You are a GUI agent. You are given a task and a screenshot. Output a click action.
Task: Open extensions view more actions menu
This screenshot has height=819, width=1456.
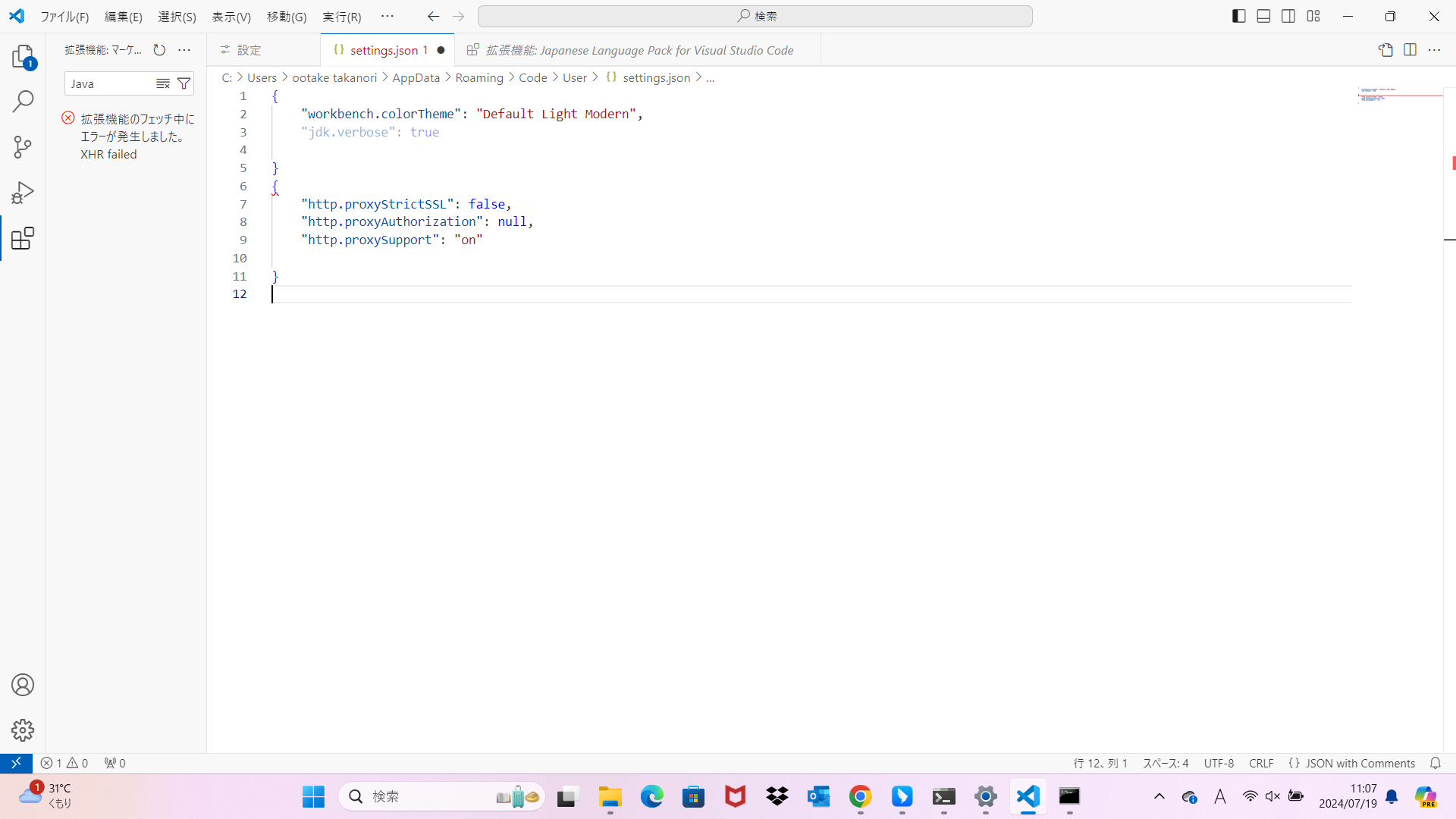(184, 50)
